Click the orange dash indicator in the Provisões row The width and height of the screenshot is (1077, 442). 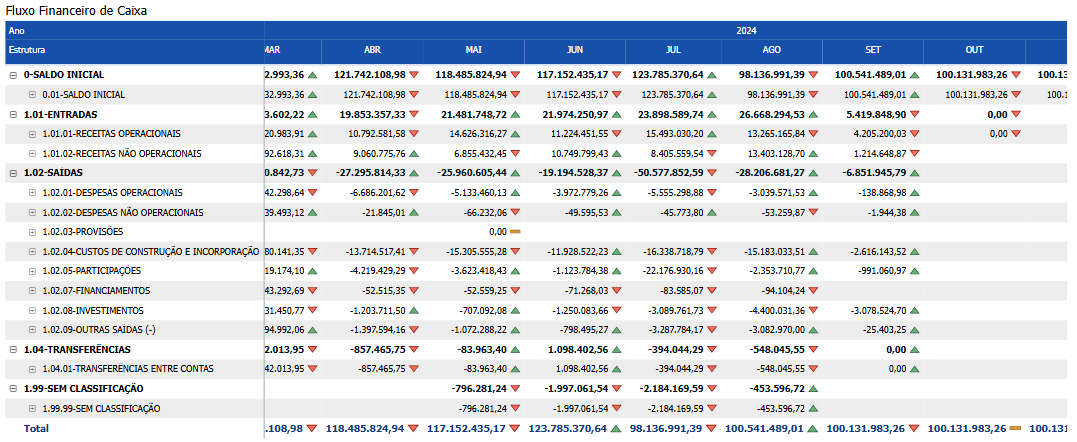516,231
